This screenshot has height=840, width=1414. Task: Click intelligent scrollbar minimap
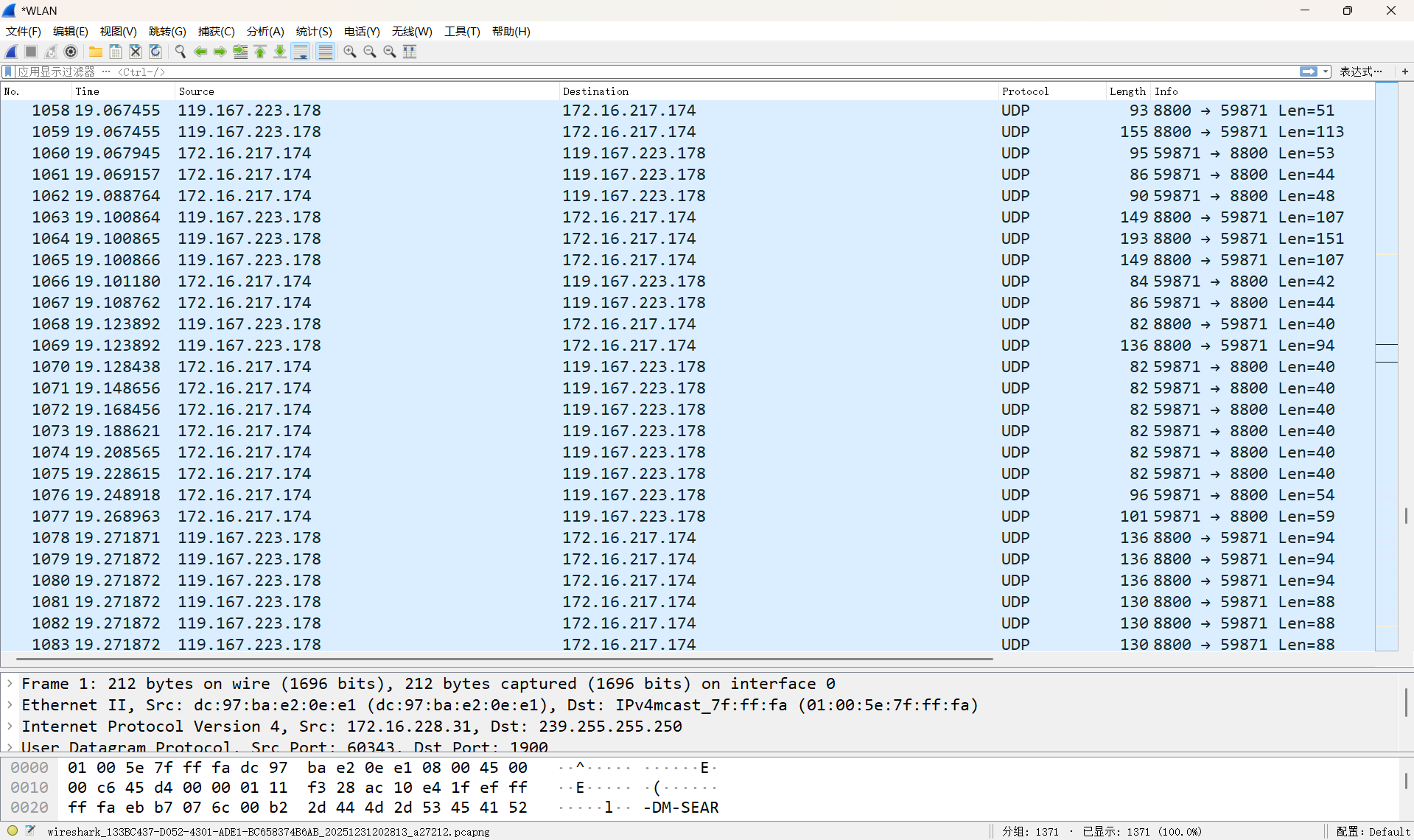1387,366
